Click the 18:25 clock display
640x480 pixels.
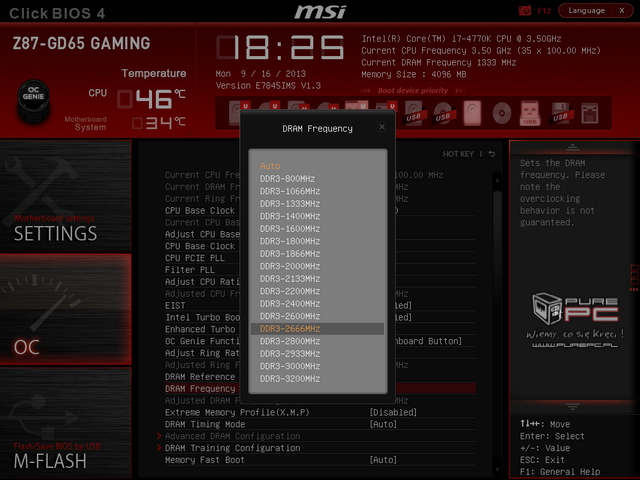[280, 47]
